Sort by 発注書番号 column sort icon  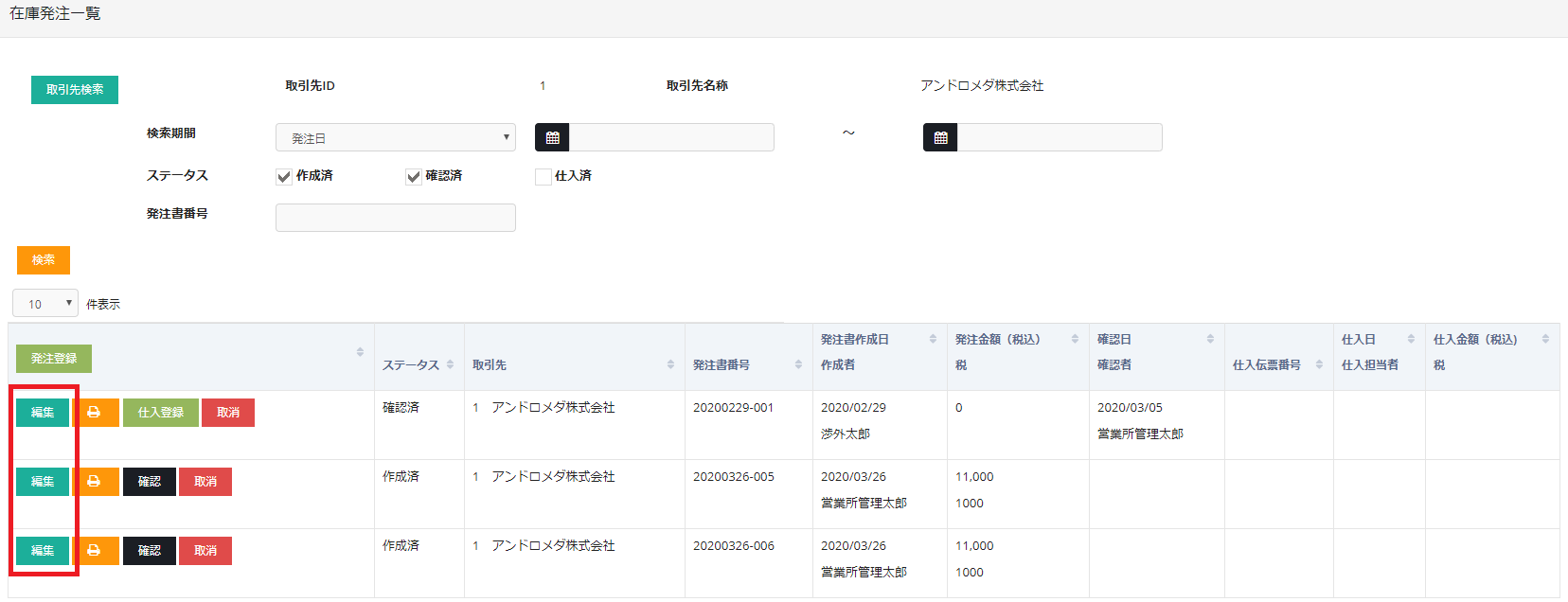click(x=798, y=364)
